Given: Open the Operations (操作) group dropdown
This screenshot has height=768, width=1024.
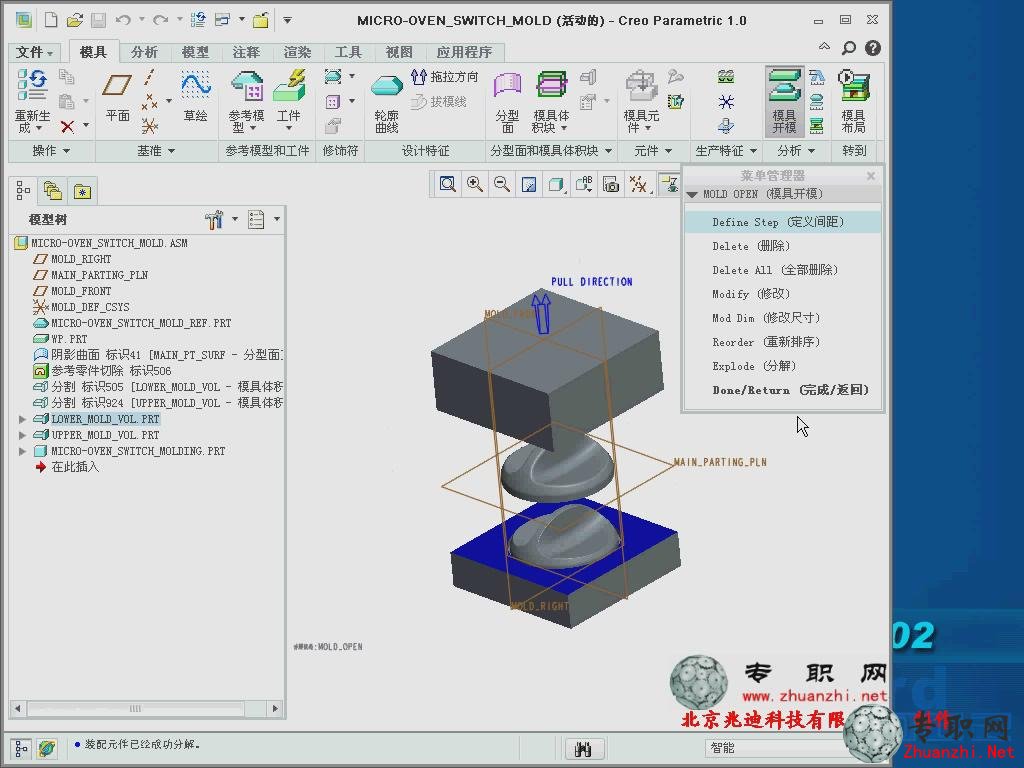Looking at the screenshot, I should point(51,151).
